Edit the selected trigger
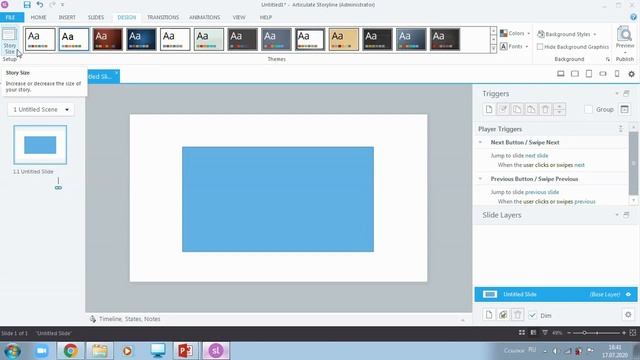 click(503, 109)
